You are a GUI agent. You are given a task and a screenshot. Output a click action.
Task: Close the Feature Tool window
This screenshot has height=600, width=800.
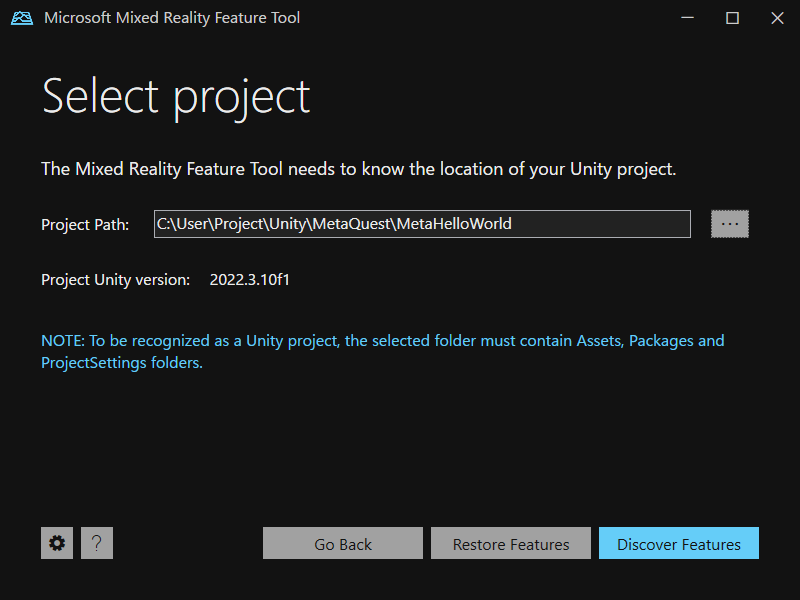[x=777, y=18]
